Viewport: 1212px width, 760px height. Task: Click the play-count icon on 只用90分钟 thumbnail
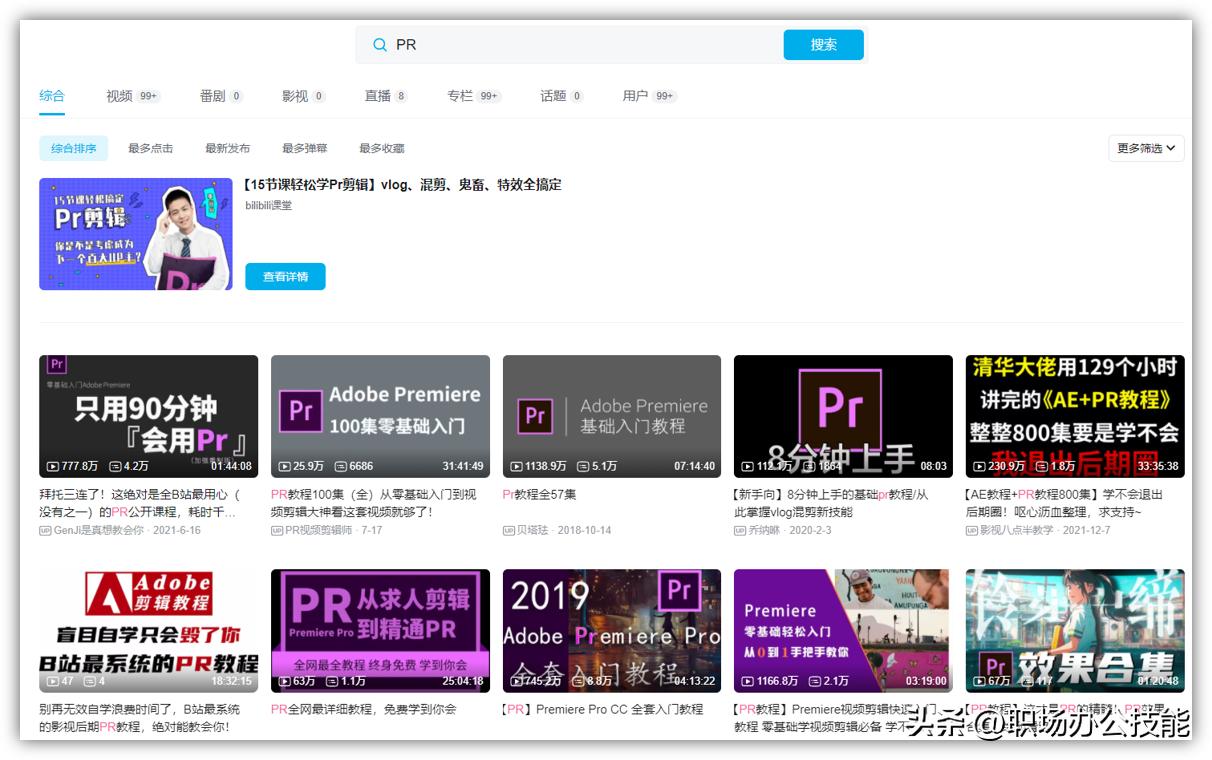tap(53, 465)
